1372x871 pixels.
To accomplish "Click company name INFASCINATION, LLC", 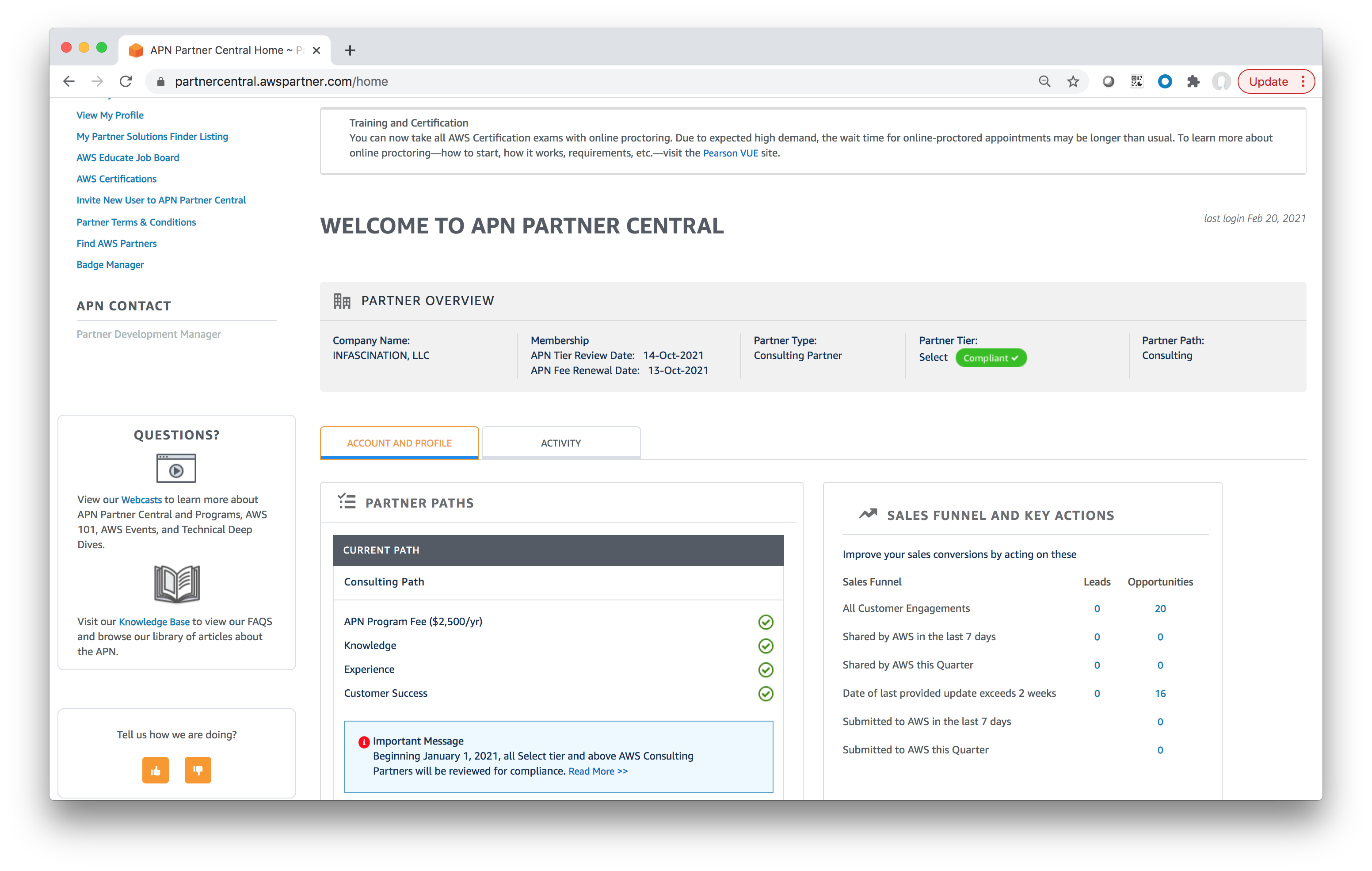I will [x=381, y=356].
